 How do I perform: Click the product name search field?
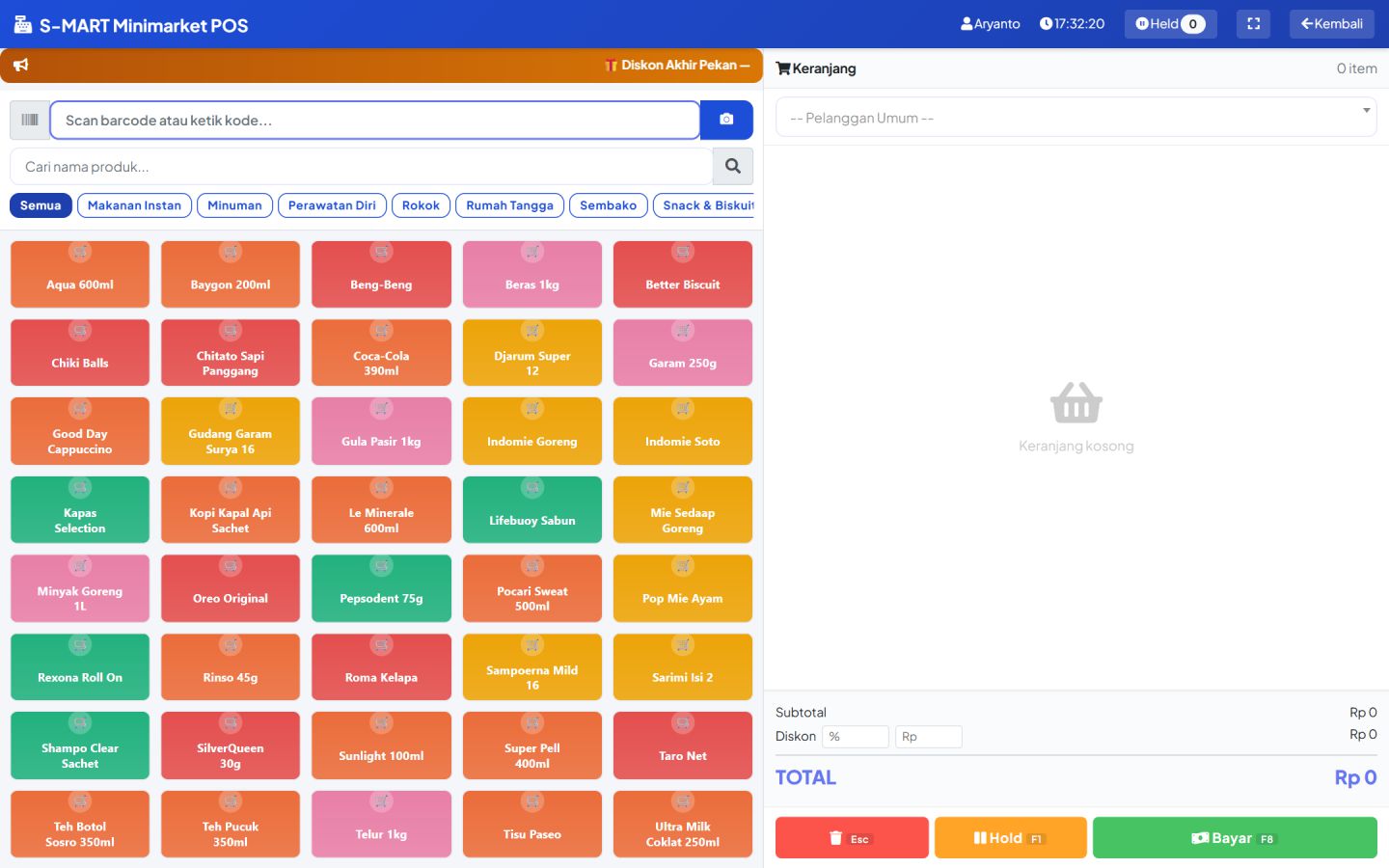click(361, 166)
